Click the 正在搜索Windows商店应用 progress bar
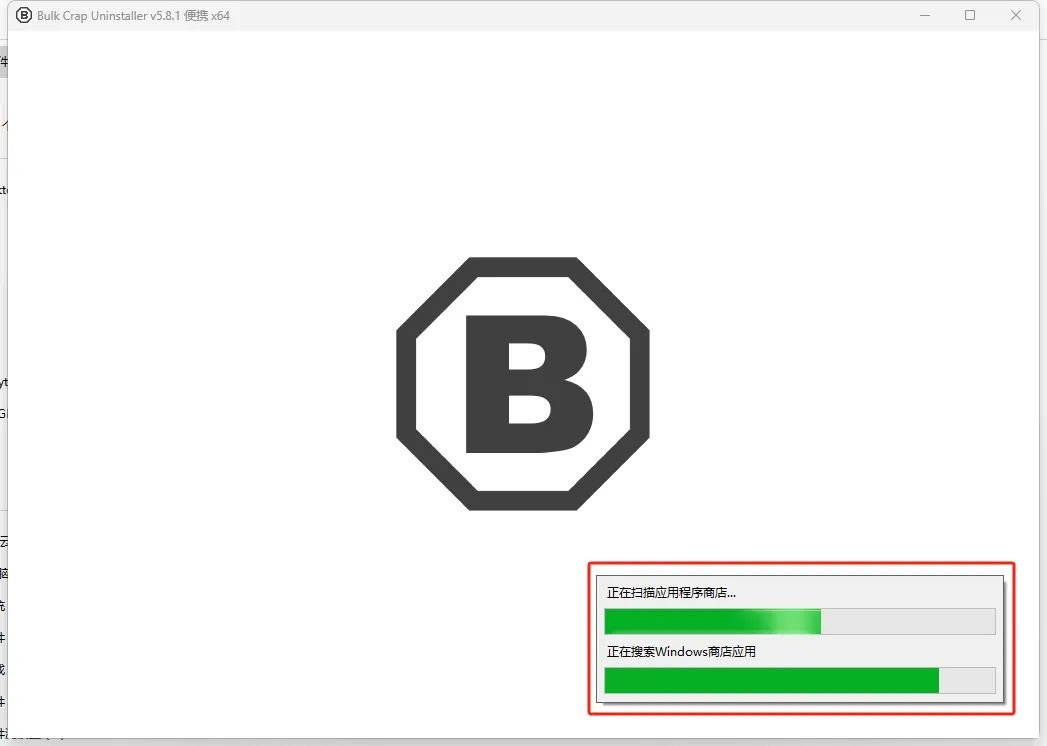This screenshot has height=746, width=1047. [799, 680]
